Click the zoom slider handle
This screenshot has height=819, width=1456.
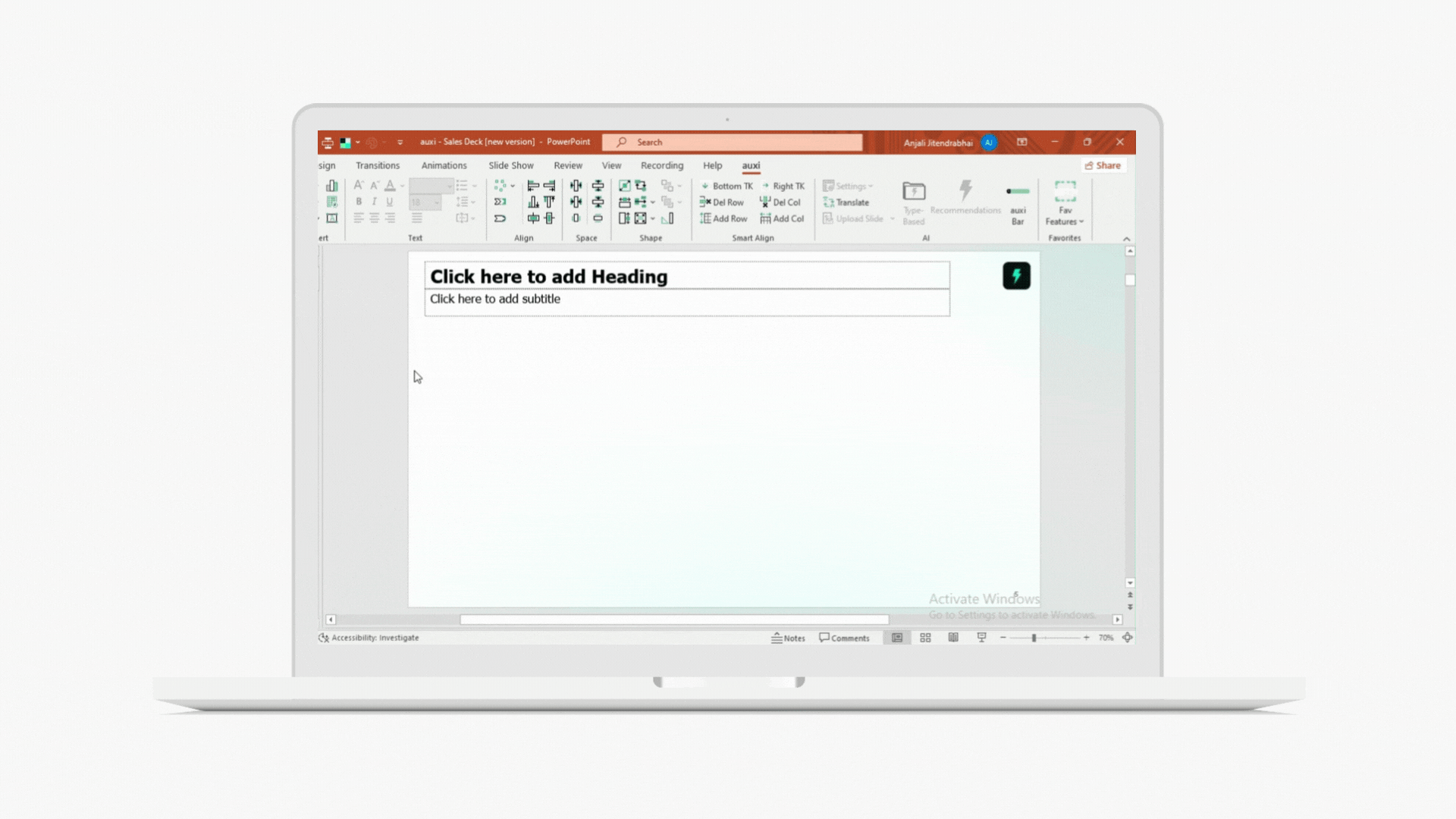pos(1034,638)
